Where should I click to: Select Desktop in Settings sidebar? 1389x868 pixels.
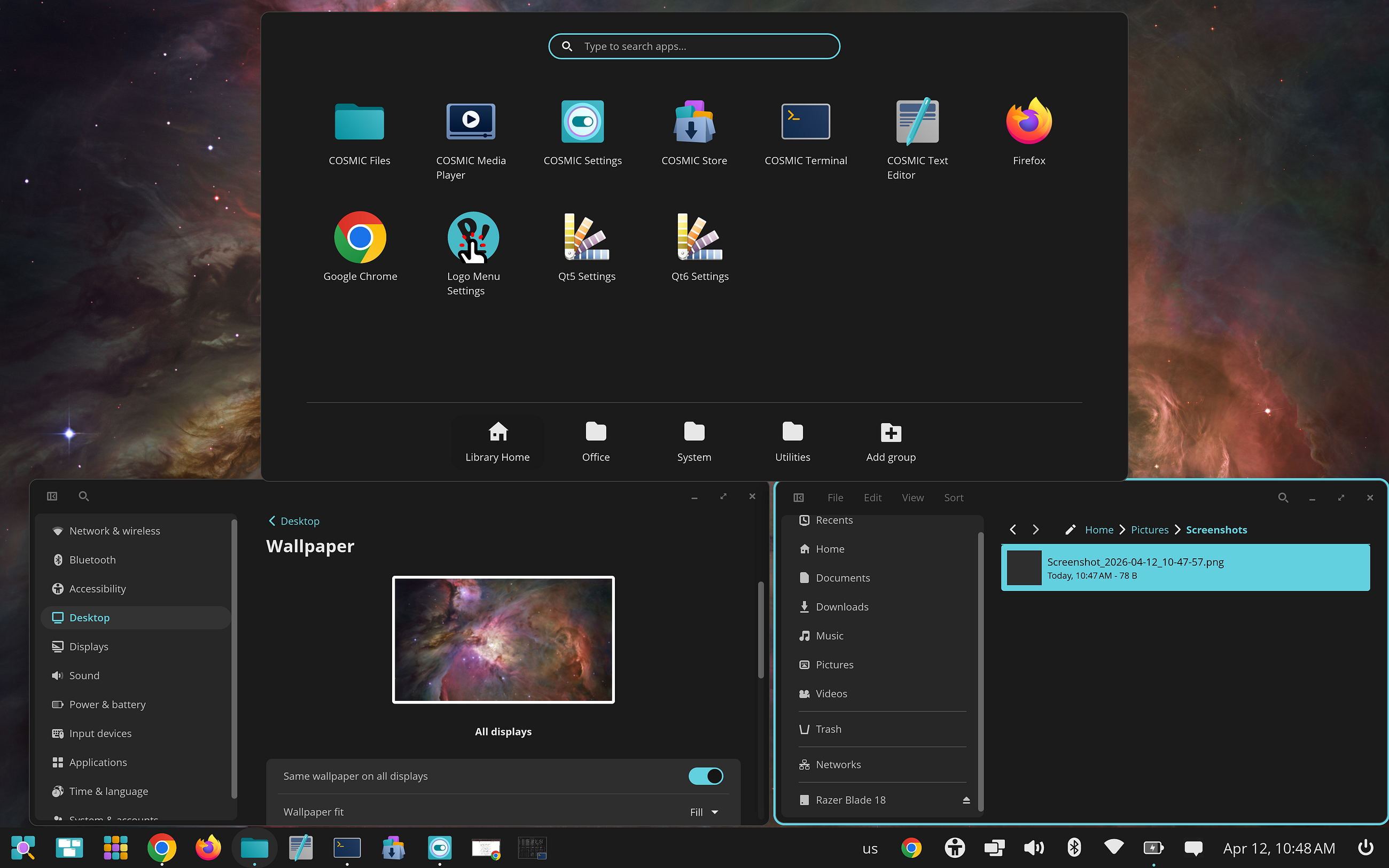pyautogui.click(x=136, y=617)
